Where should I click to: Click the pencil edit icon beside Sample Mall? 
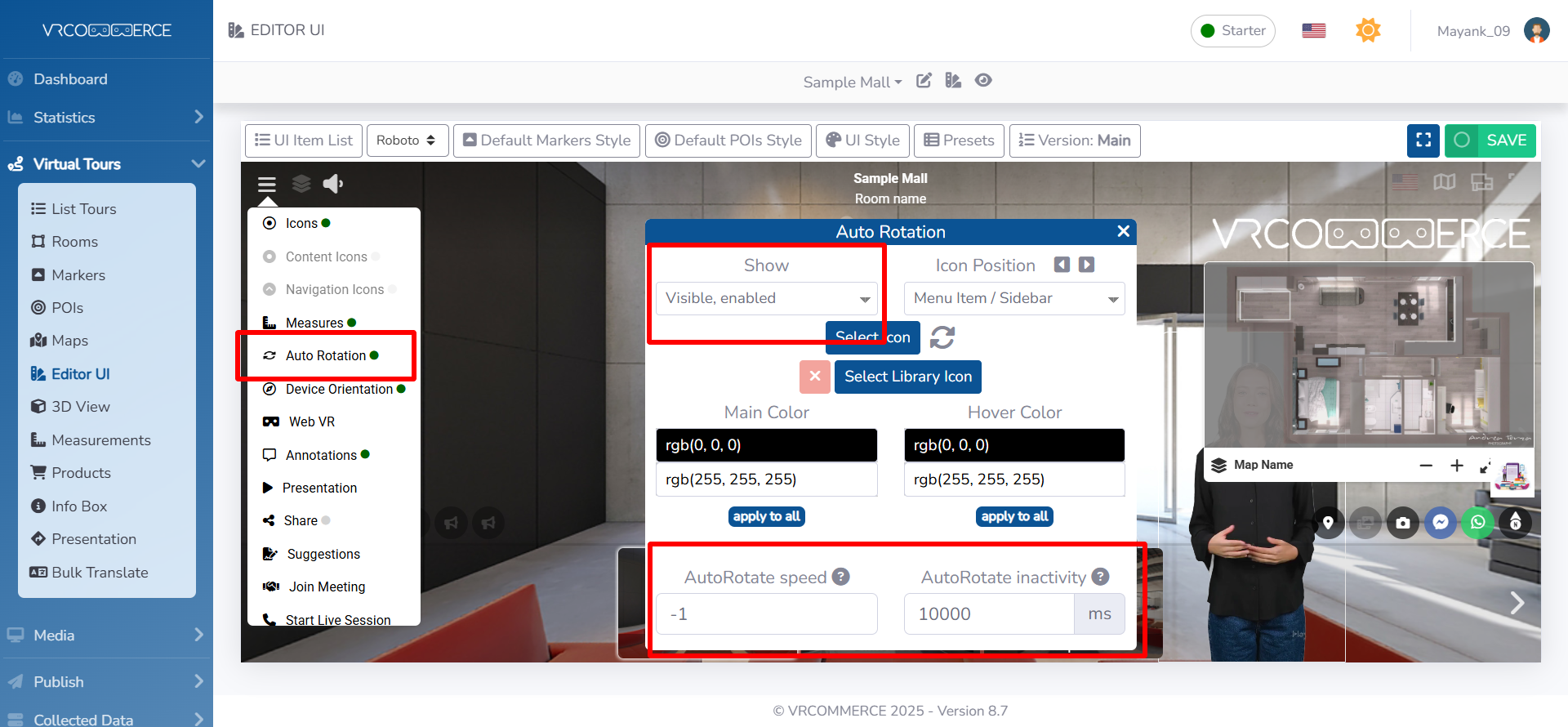tap(924, 80)
